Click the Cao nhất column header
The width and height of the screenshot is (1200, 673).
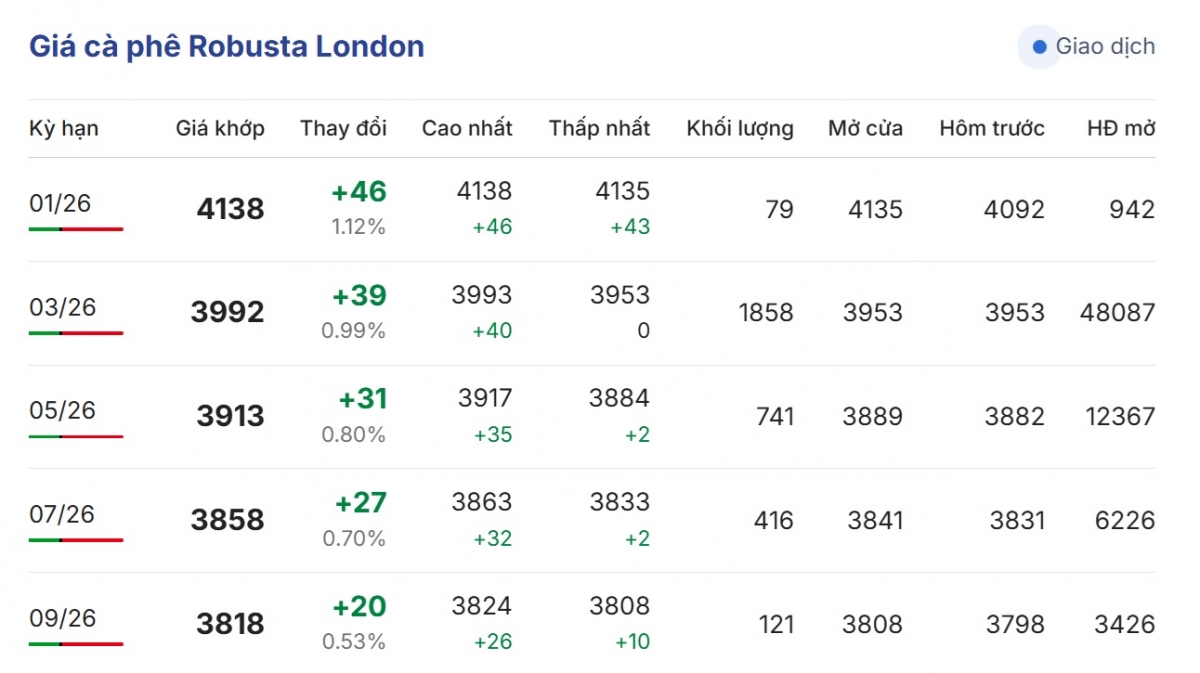[467, 128]
